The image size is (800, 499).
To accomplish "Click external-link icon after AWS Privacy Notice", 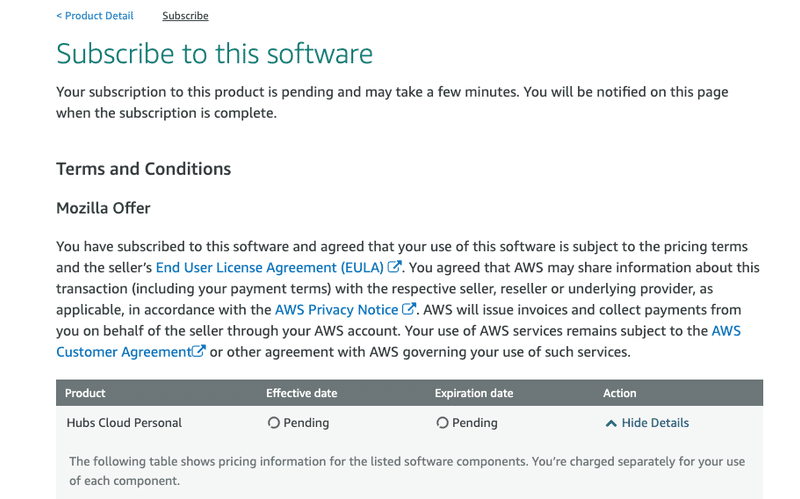I will tap(409, 309).
